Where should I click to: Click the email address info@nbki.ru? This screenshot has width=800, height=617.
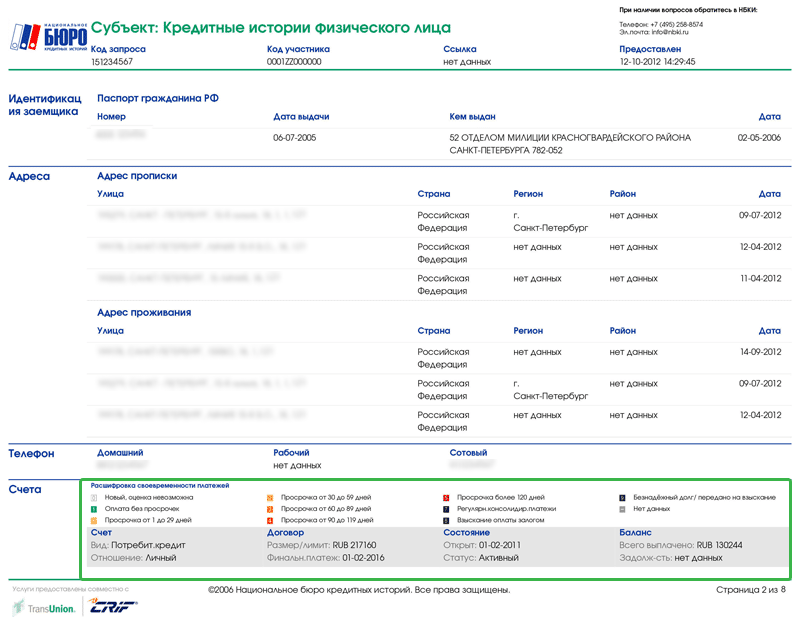point(670,32)
